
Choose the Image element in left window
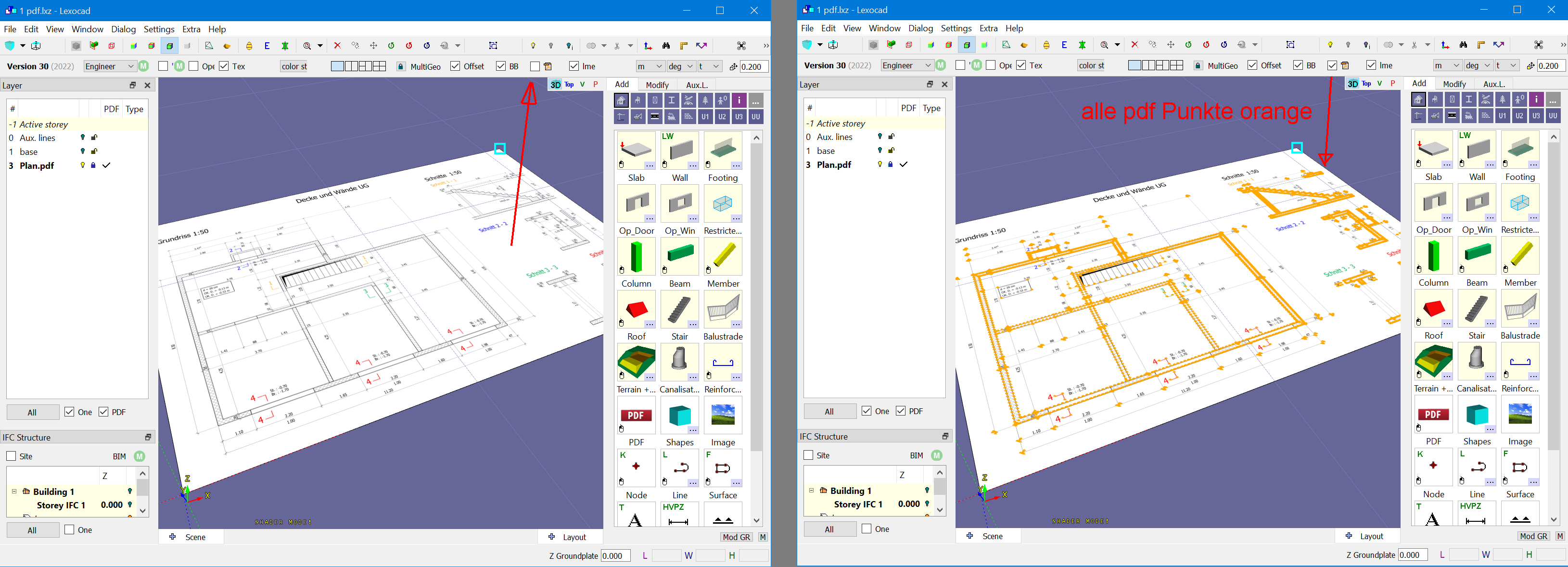(x=723, y=416)
